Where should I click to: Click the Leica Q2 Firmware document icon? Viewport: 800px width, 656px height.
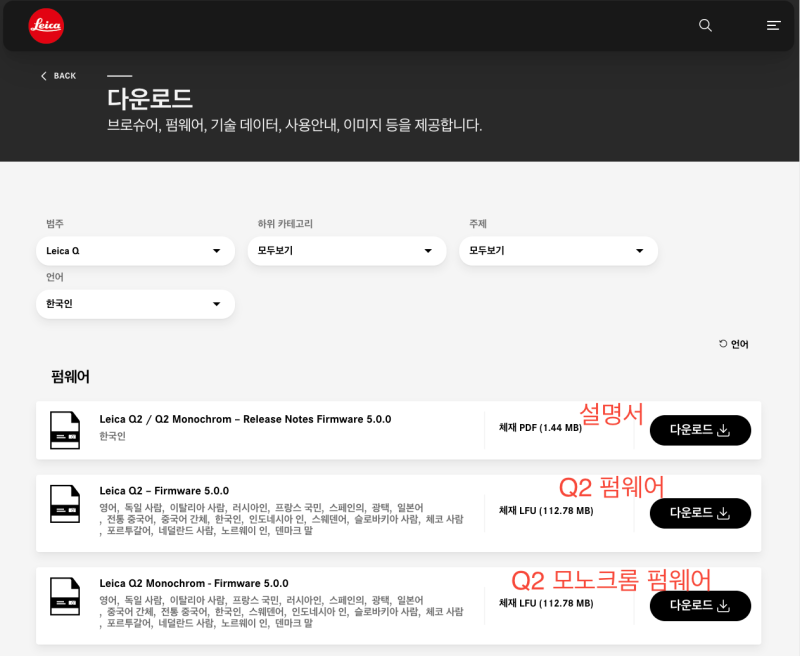(65, 504)
